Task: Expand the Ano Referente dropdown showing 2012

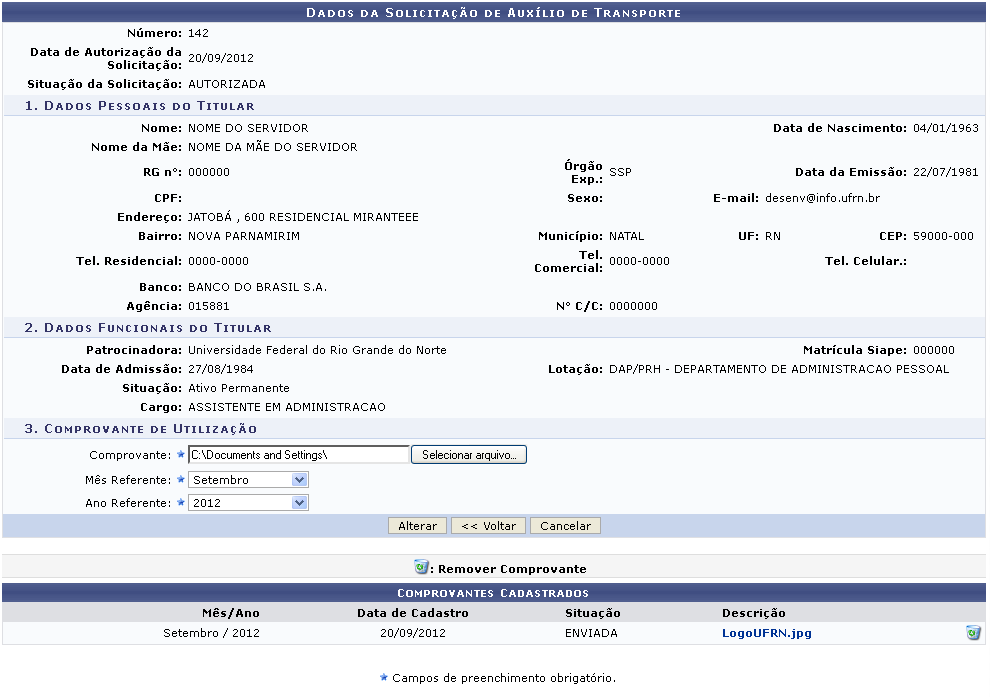Action: coord(249,503)
